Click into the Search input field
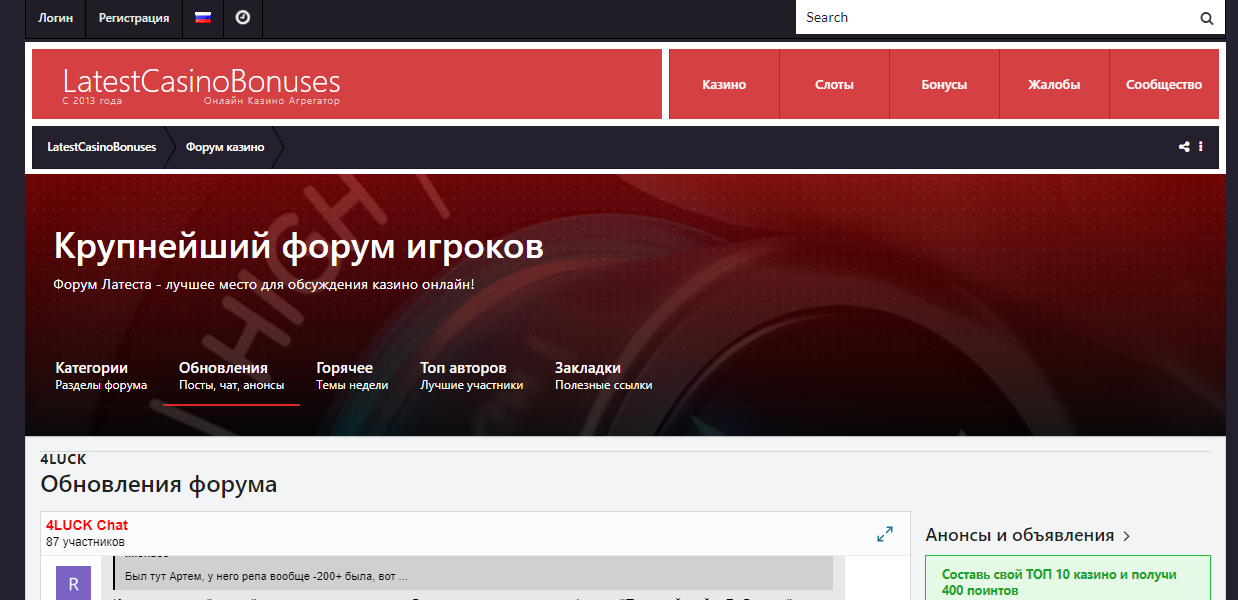1238x600 pixels. (990, 18)
